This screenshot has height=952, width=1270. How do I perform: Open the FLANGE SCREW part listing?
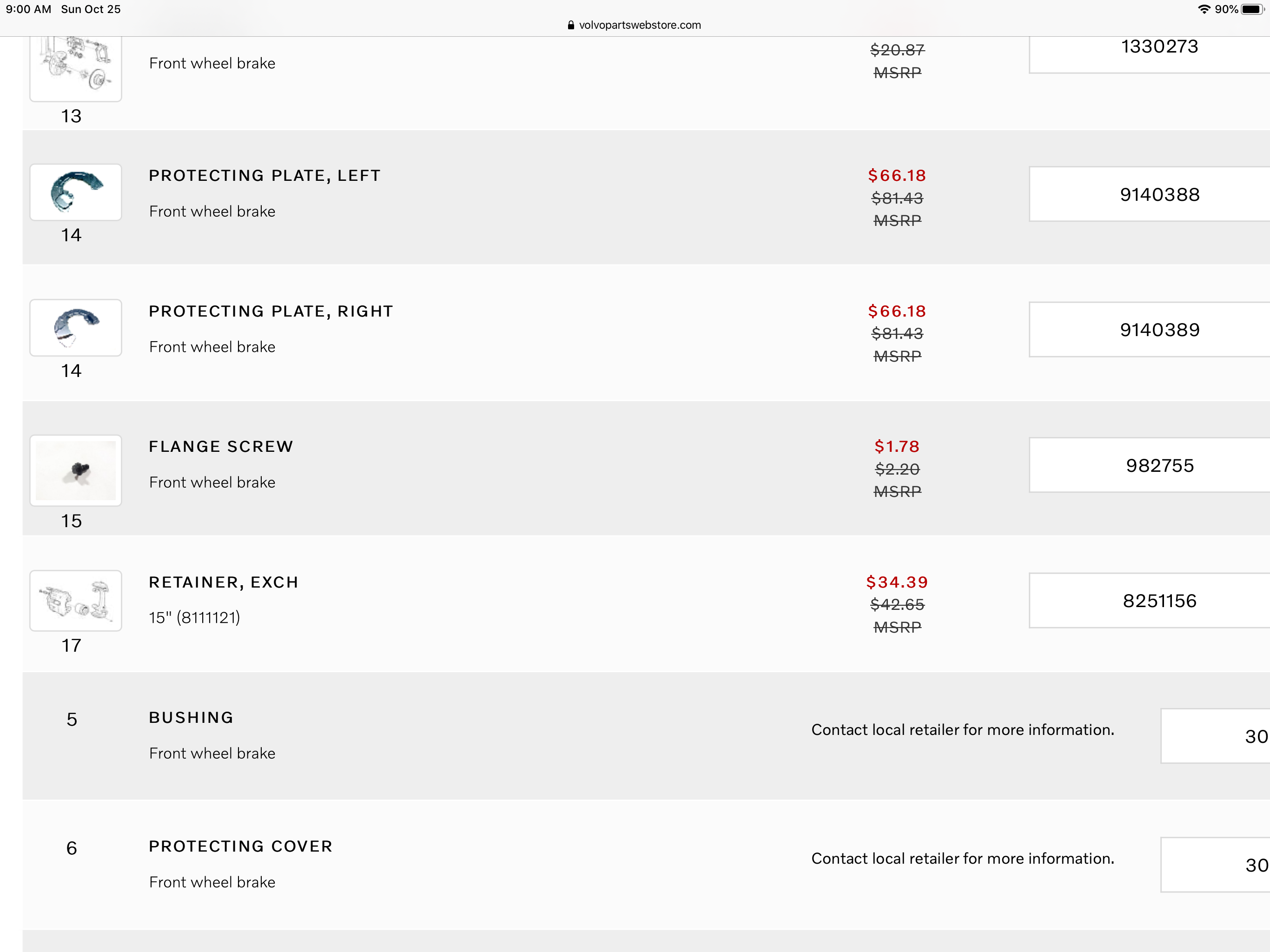tap(221, 447)
